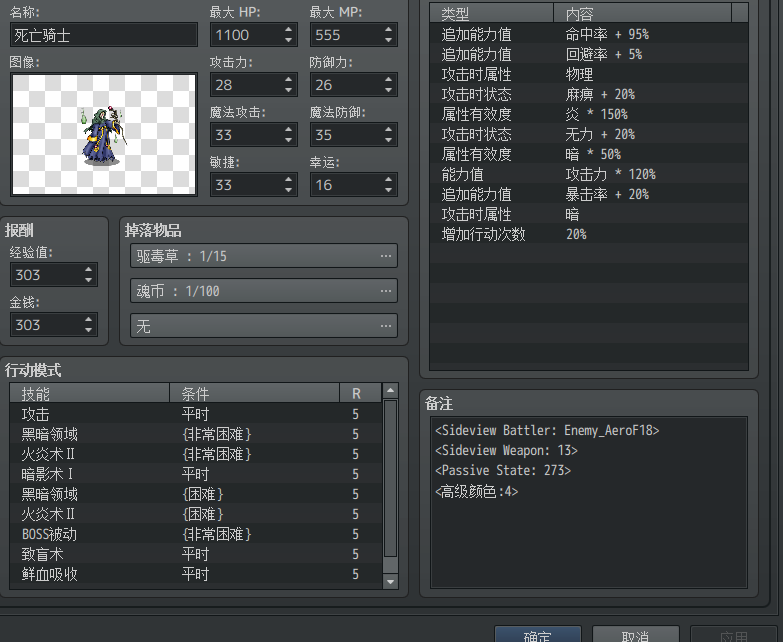Decrease the 金钱 reward with the down arrow

[88, 330]
